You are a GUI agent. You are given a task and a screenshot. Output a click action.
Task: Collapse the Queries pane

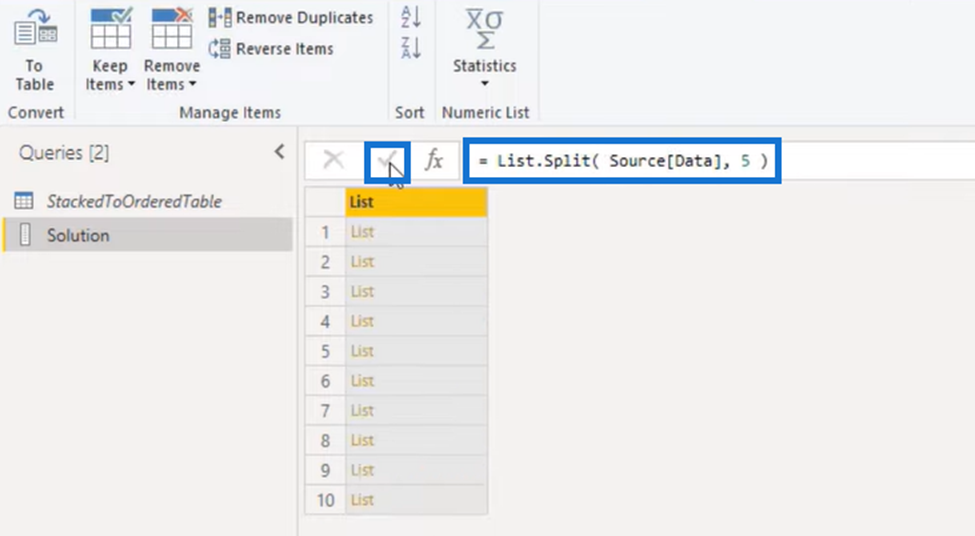pos(280,152)
